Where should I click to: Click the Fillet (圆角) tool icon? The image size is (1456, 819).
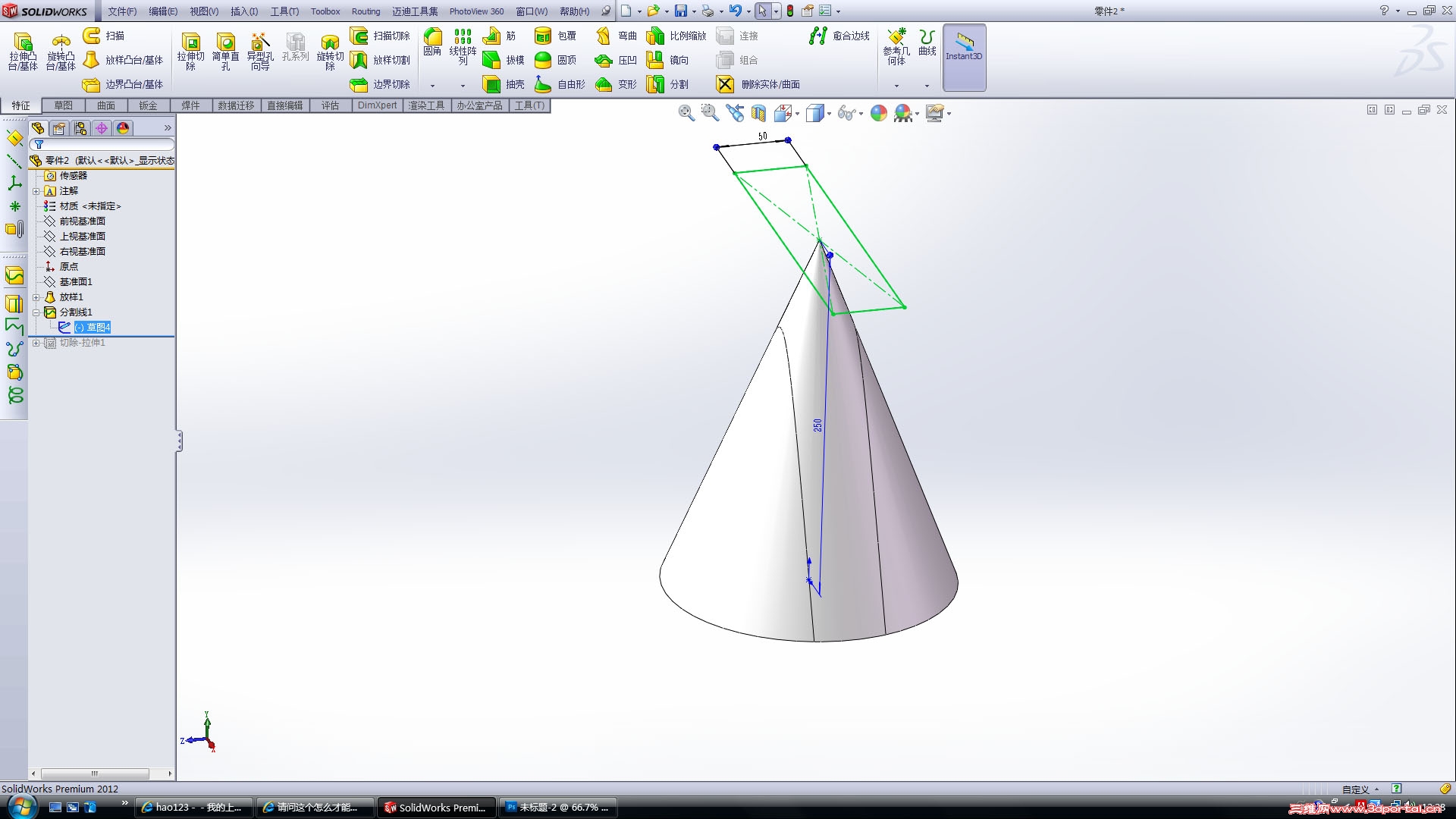(432, 37)
